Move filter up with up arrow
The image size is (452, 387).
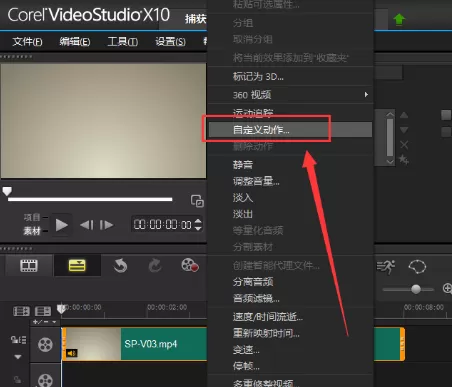[x=404, y=115]
